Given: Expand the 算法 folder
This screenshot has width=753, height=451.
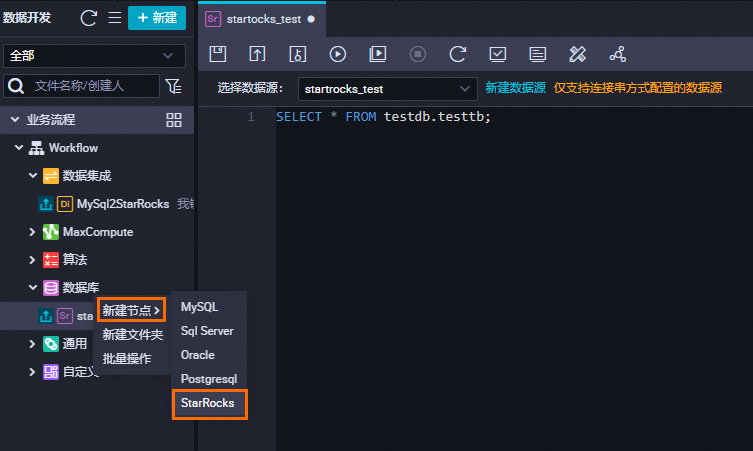Looking at the screenshot, I should (32, 260).
